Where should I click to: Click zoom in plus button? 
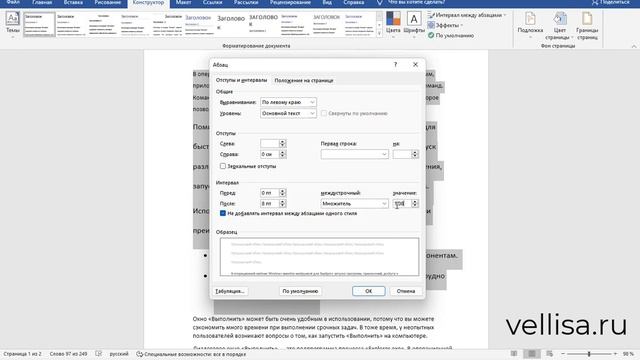coord(615,353)
